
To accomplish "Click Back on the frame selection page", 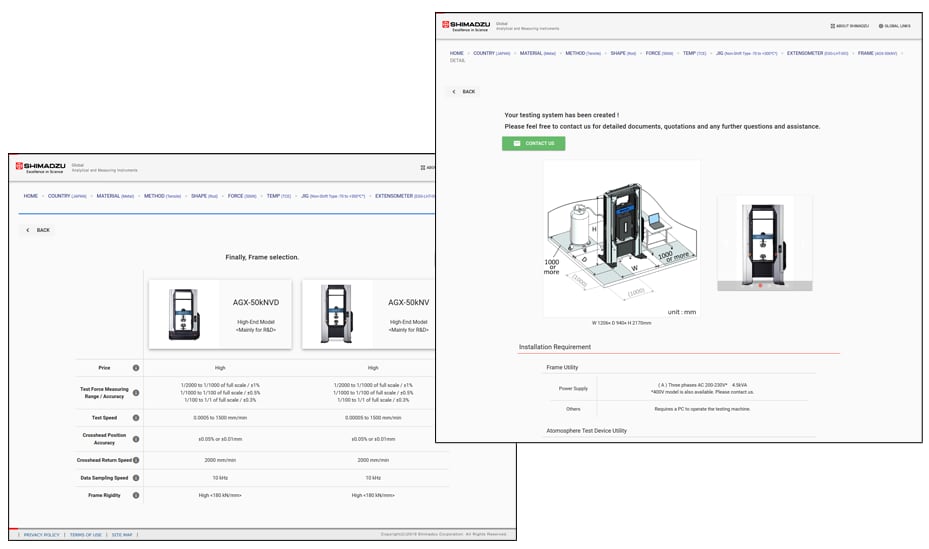I will click(x=37, y=230).
